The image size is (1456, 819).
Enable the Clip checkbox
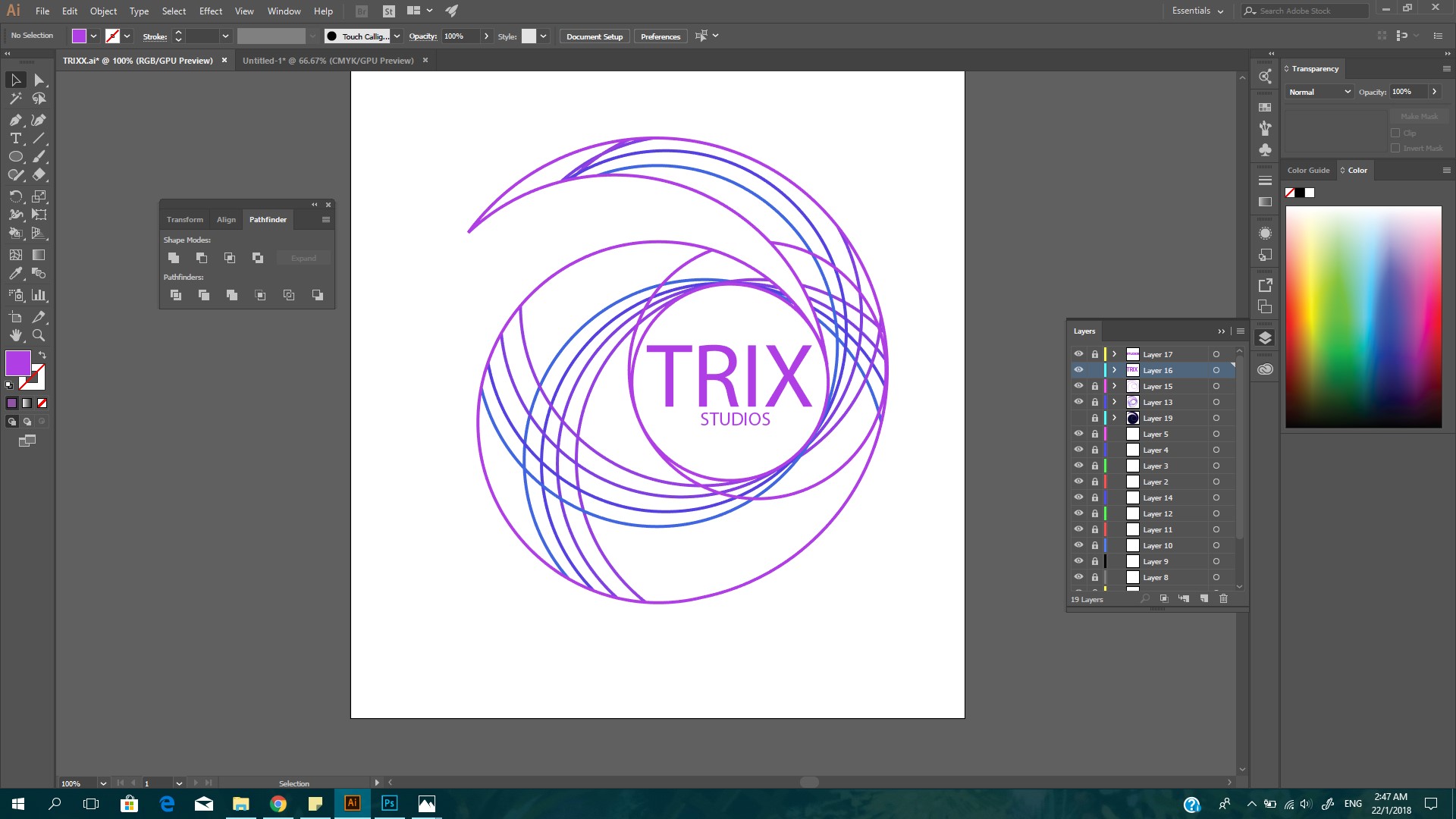(x=1395, y=133)
